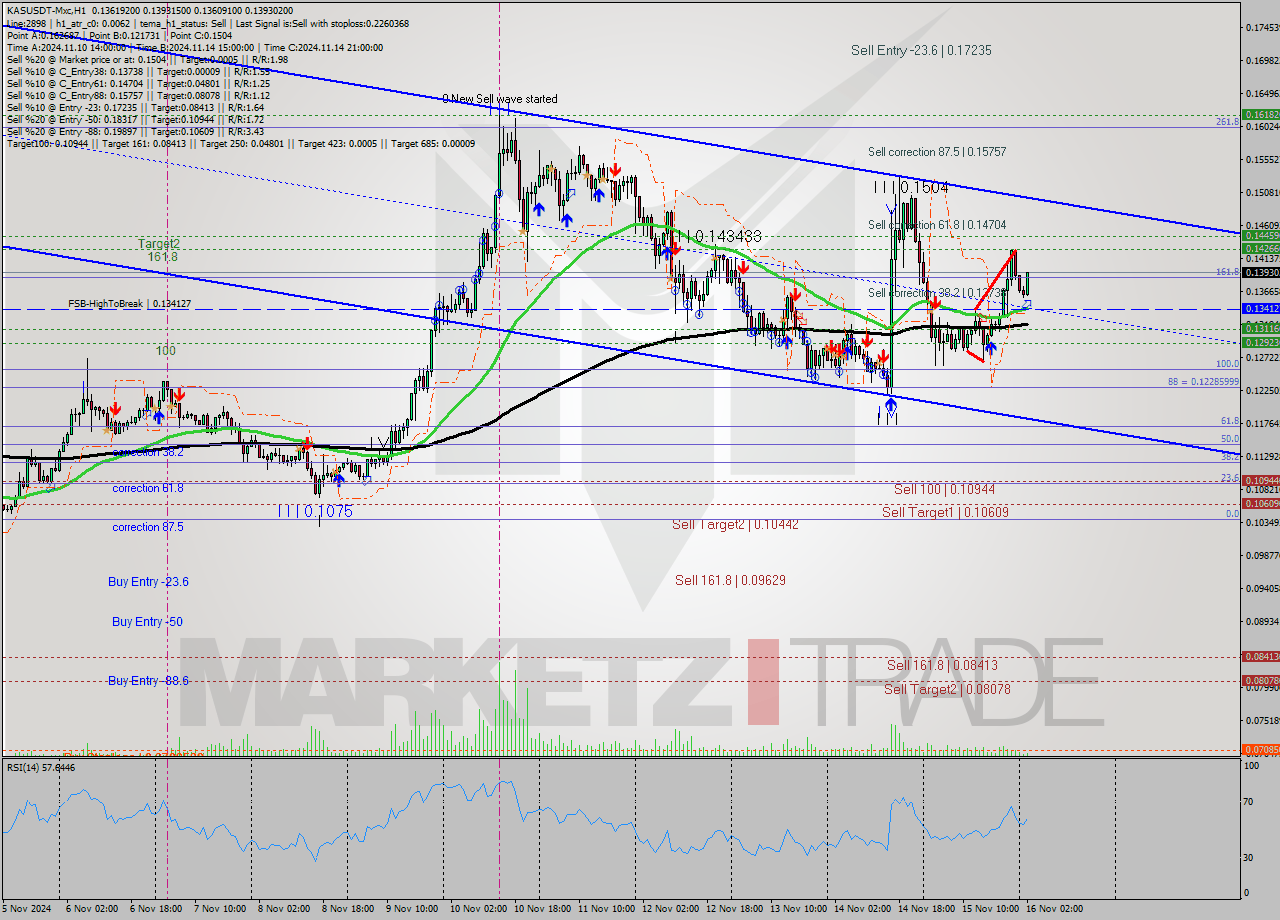Click the 'Buy Entry -88.6' label

[x=149, y=681]
